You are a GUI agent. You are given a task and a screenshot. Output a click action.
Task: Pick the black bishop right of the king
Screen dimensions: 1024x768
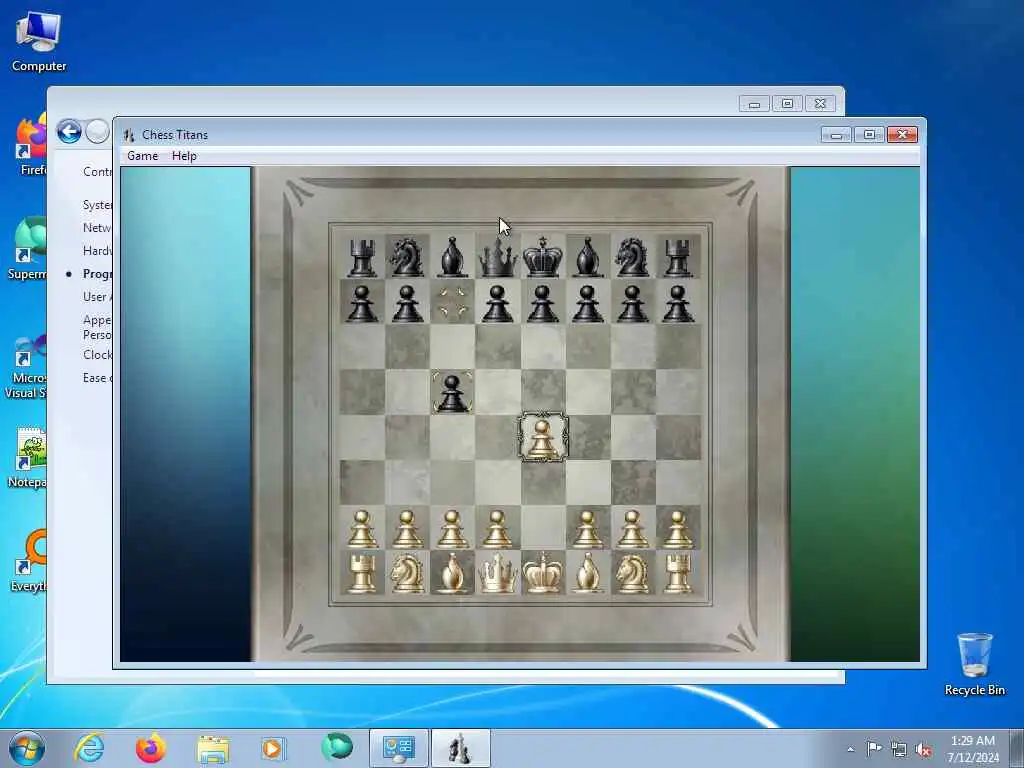tap(587, 257)
